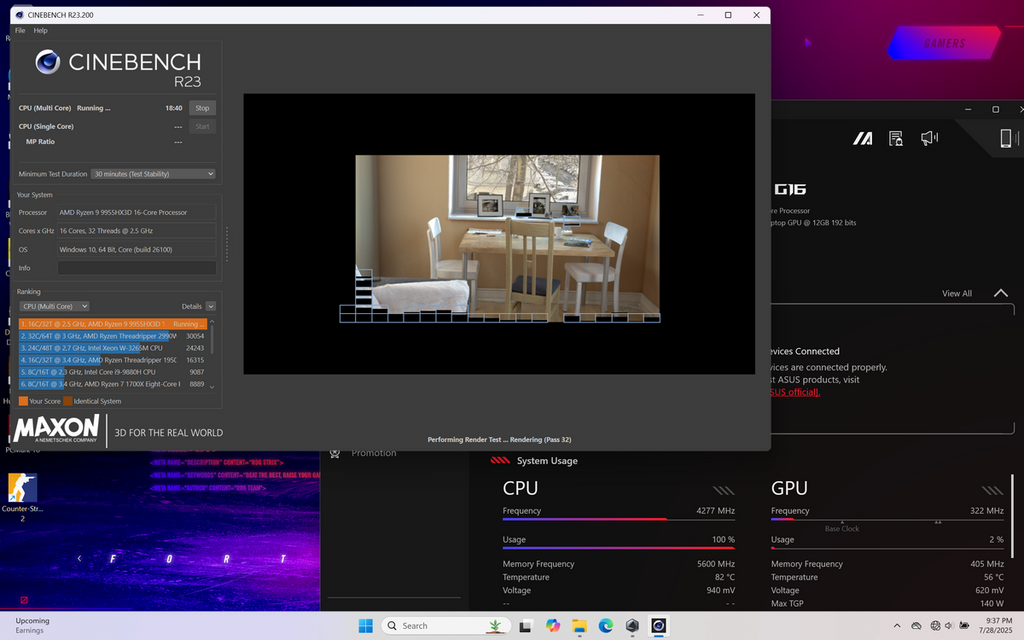Click View All in Armoury Crate

(957, 293)
